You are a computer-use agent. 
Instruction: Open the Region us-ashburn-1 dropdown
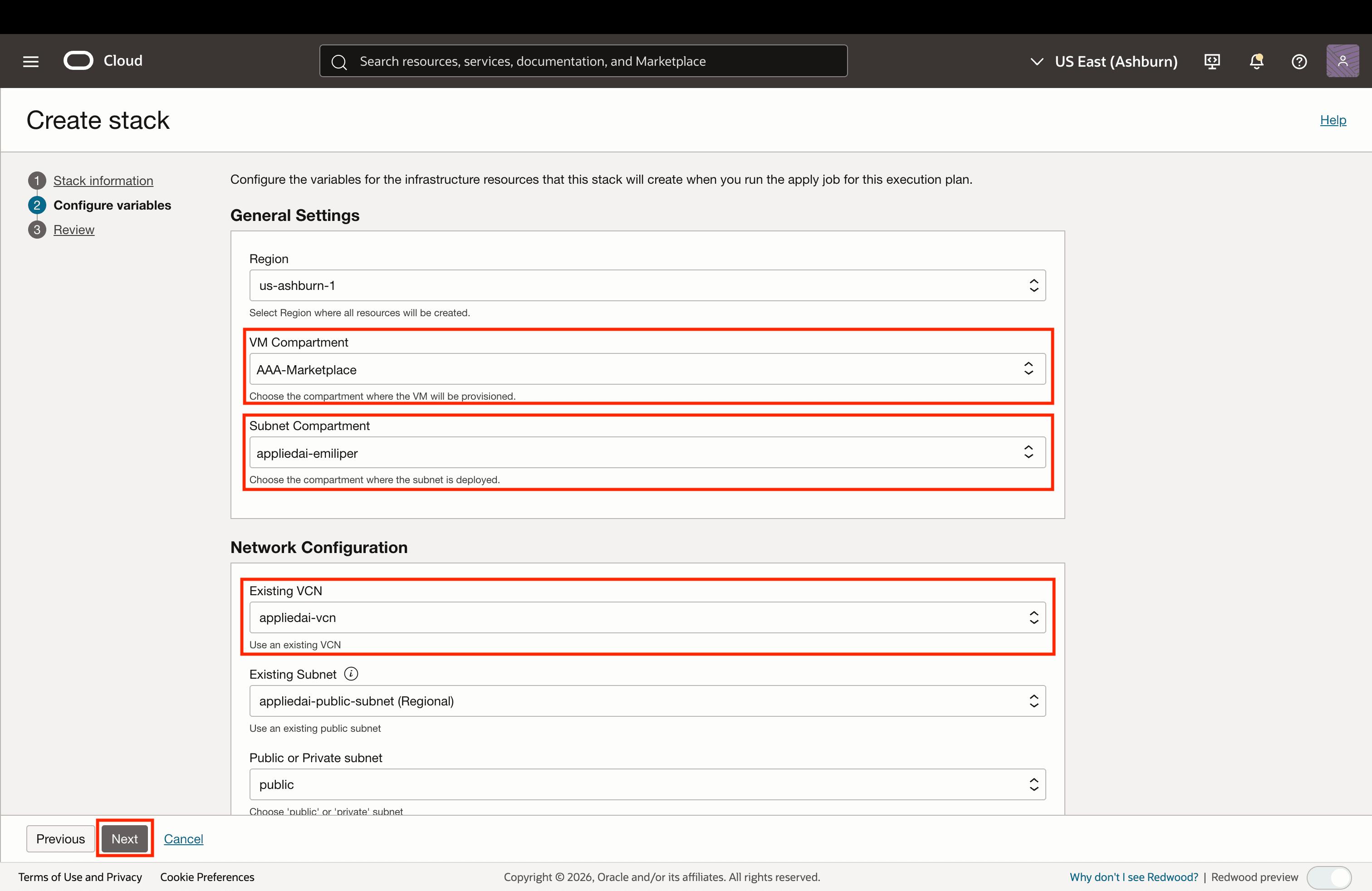tap(647, 285)
